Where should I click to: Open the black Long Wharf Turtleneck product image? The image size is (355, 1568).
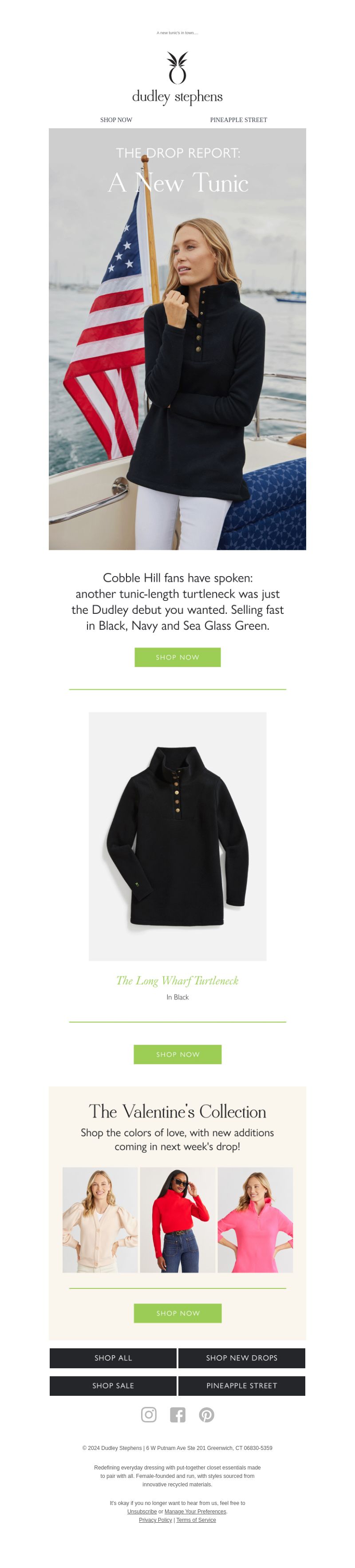tap(178, 836)
